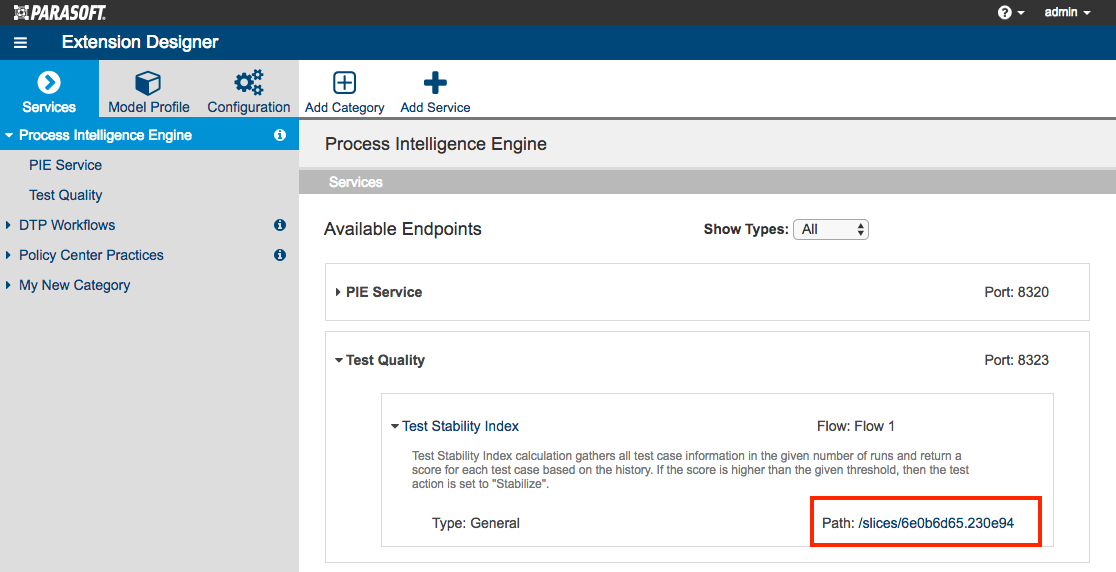1116x572 pixels.
Task: Expand Policy Center Practices category
Action: (x=9, y=255)
